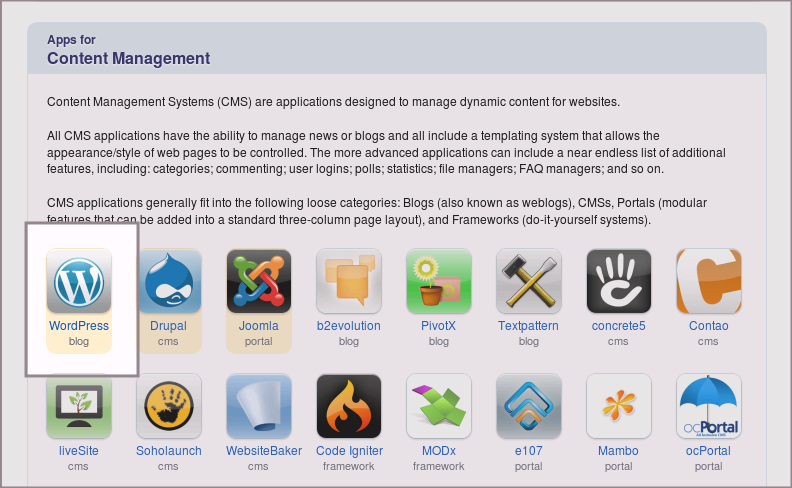Select the Textpattern hammer icon
The image size is (792, 488).
(529, 281)
